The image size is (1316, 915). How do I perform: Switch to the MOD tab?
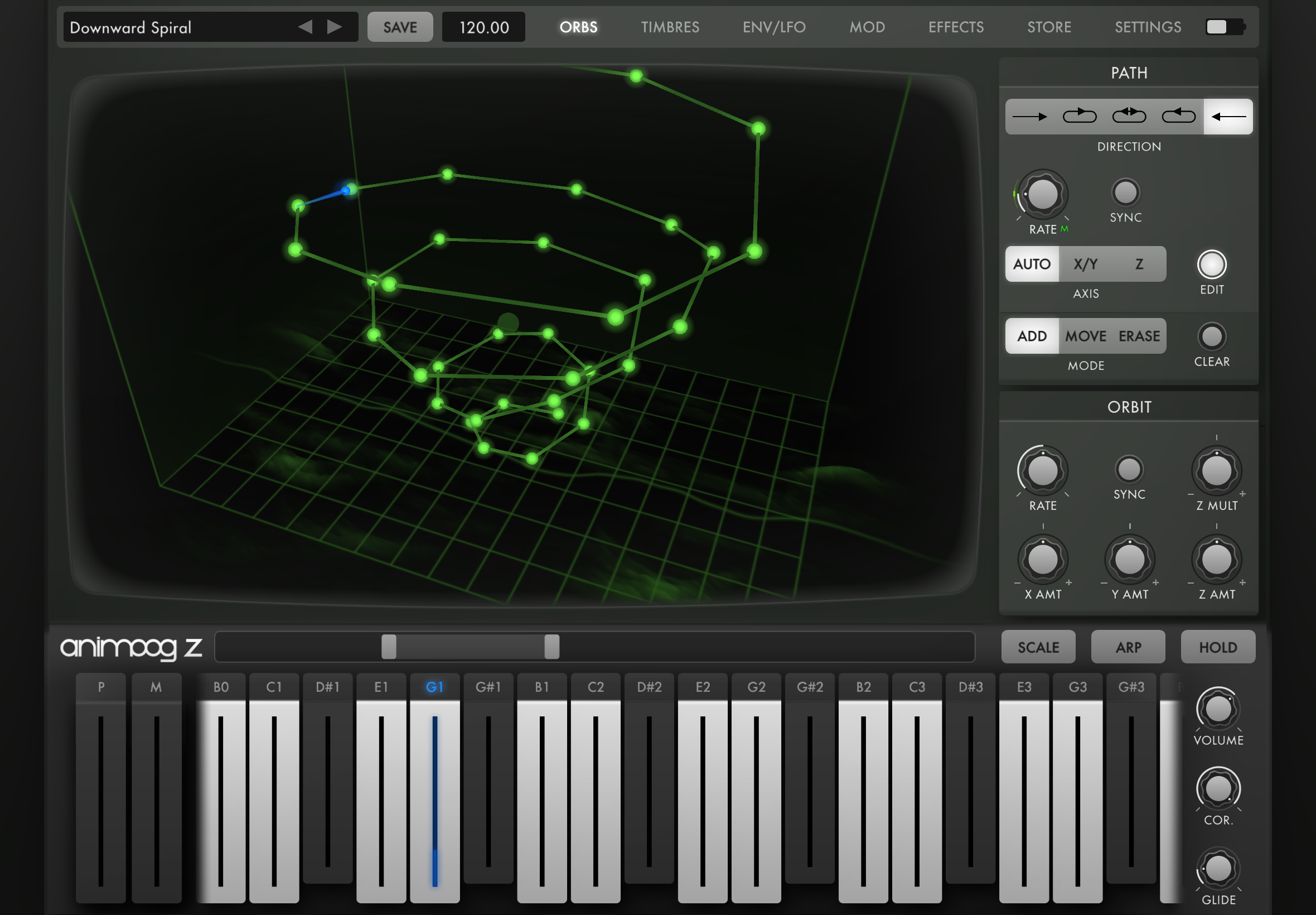pos(867,27)
